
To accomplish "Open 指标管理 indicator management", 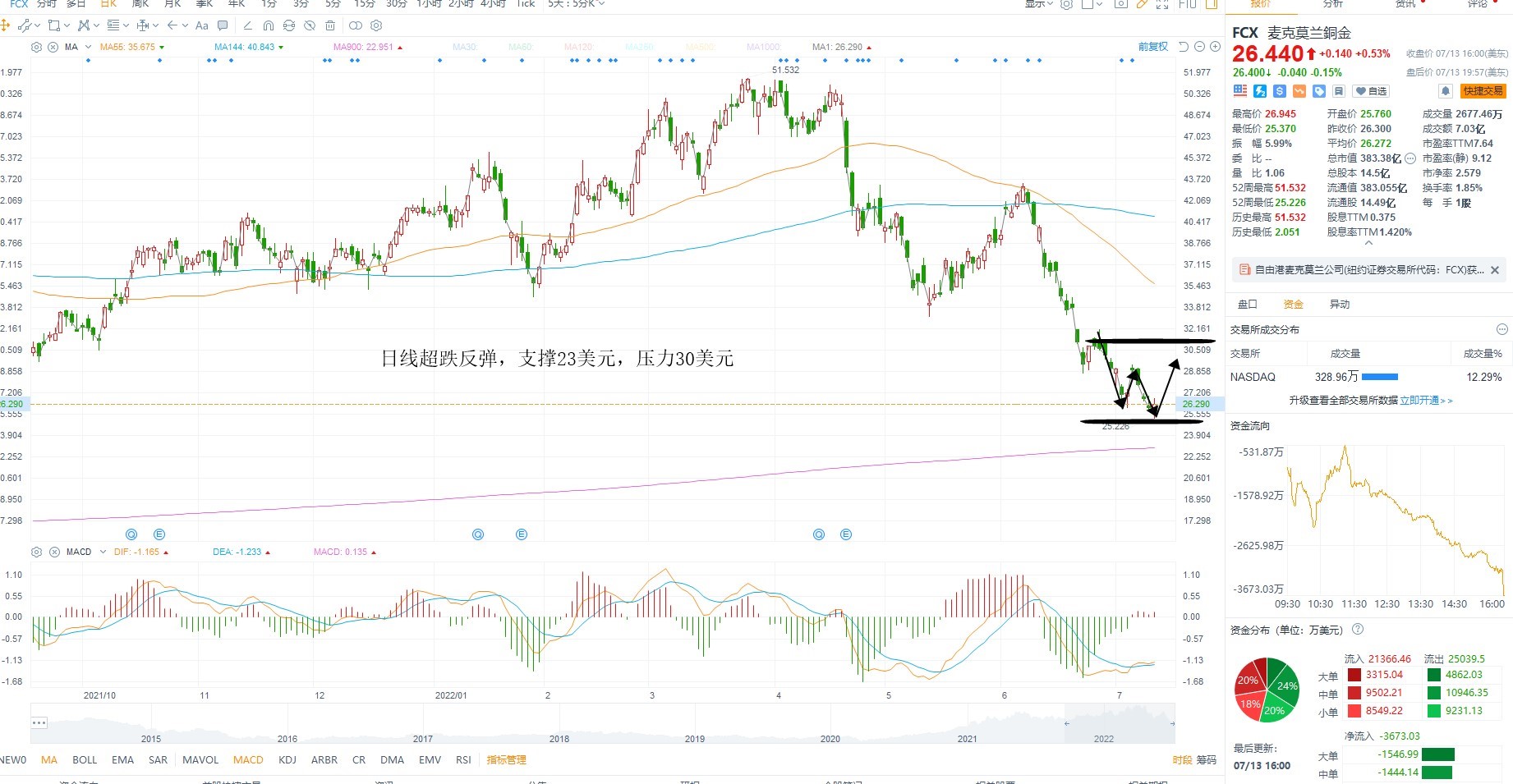I will point(507,760).
